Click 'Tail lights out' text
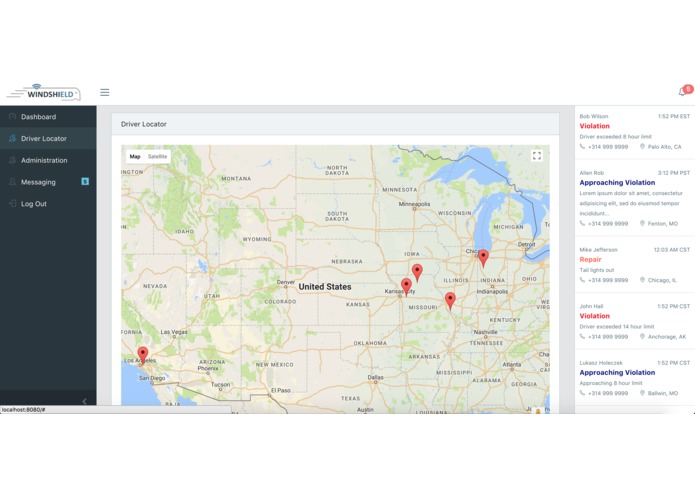Viewport: 695px width, 494px height. click(597, 270)
